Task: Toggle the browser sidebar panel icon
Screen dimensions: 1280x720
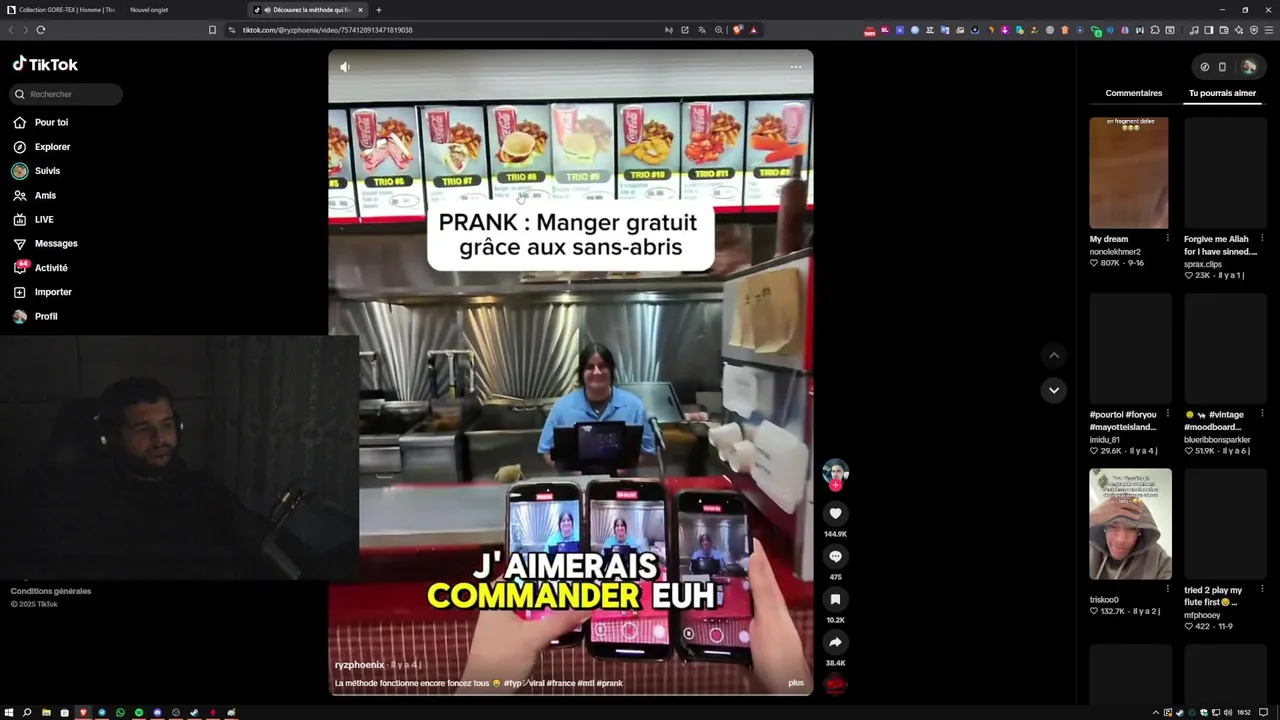Action: 1209,30
